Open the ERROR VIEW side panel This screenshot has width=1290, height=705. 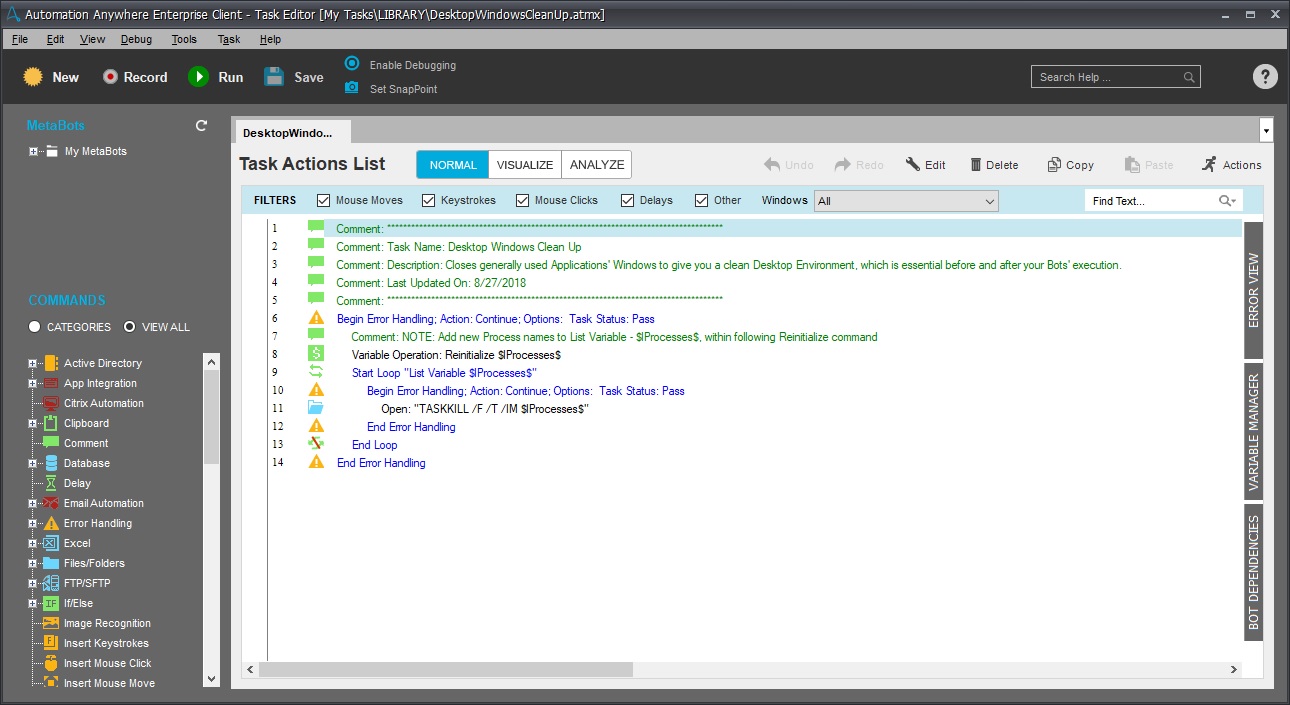point(1253,290)
